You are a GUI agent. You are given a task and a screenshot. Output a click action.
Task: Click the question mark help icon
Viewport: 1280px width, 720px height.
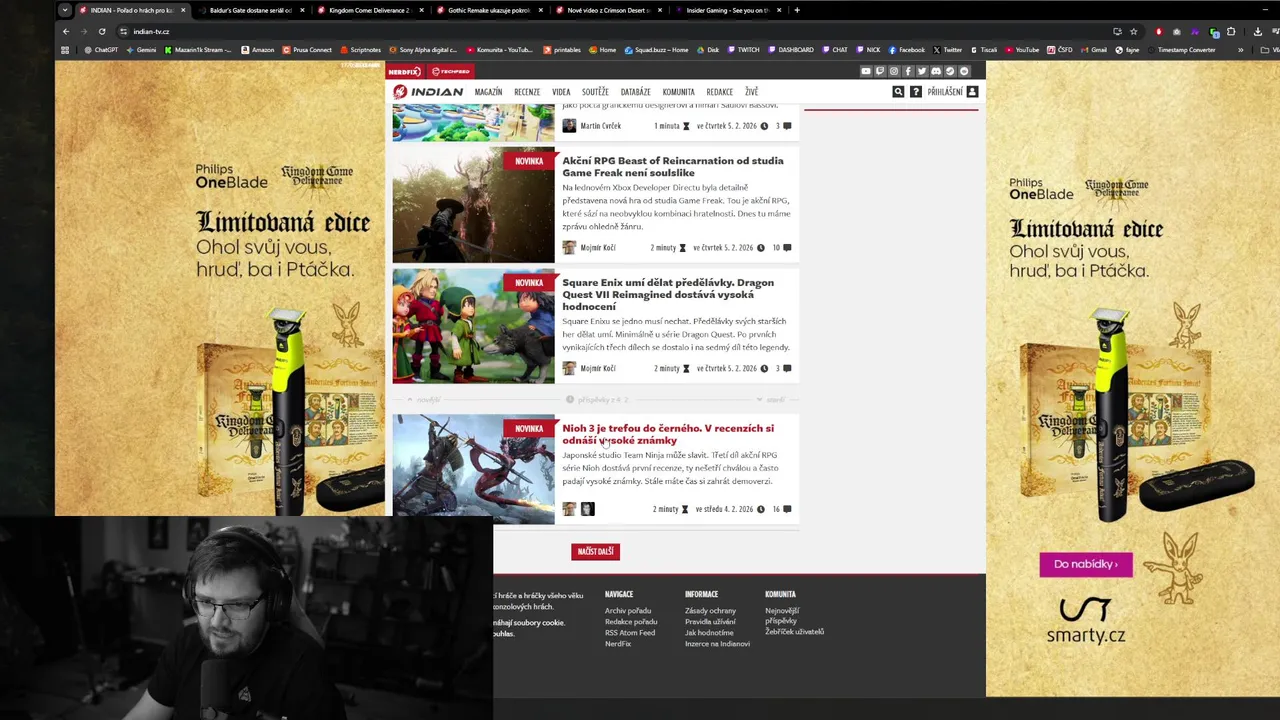pos(915,92)
